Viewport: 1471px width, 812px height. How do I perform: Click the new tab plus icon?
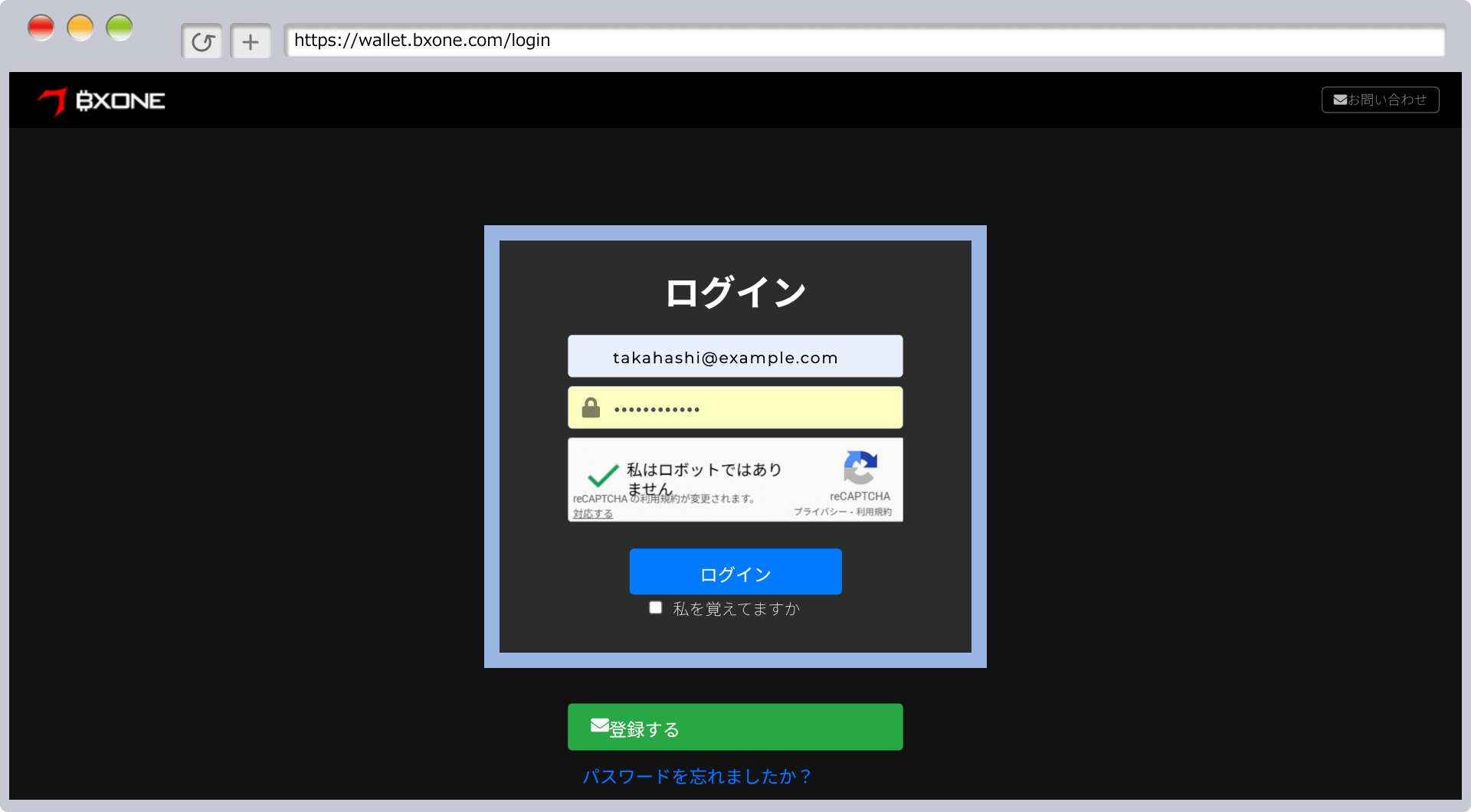click(251, 41)
